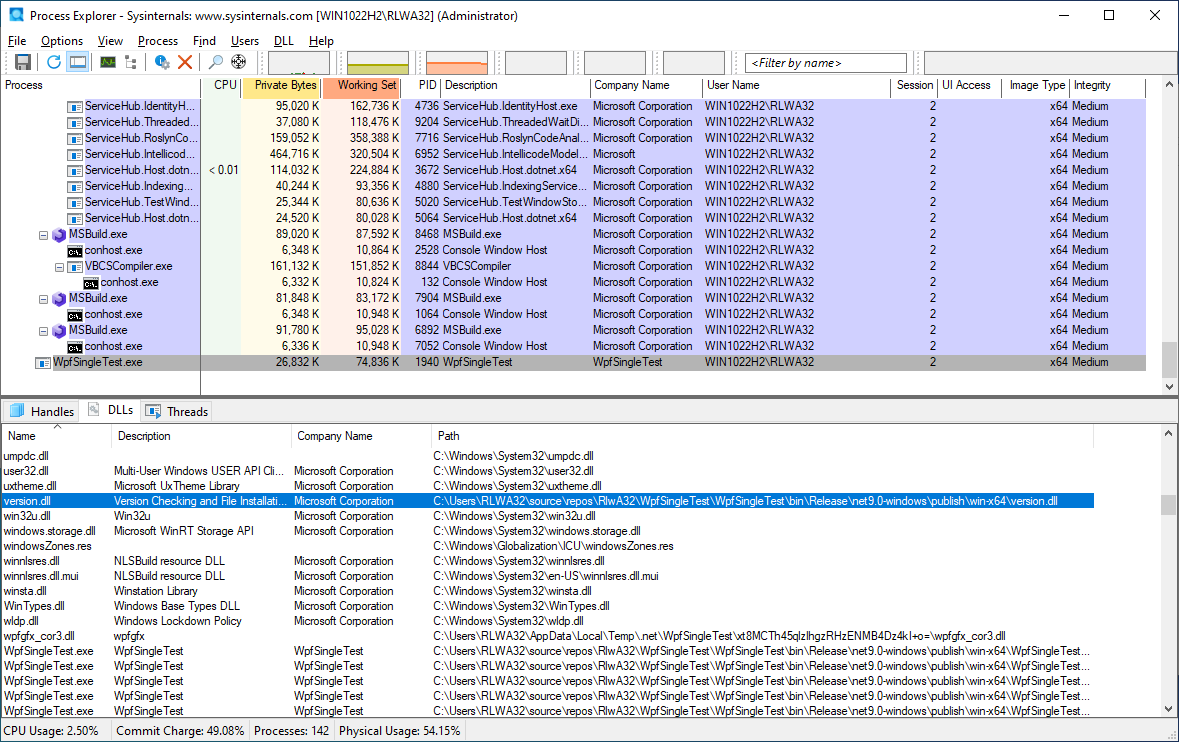The image size is (1179, 742).
Task: Click the red X Kill Process icon
Action: click(x=185, y=62)
